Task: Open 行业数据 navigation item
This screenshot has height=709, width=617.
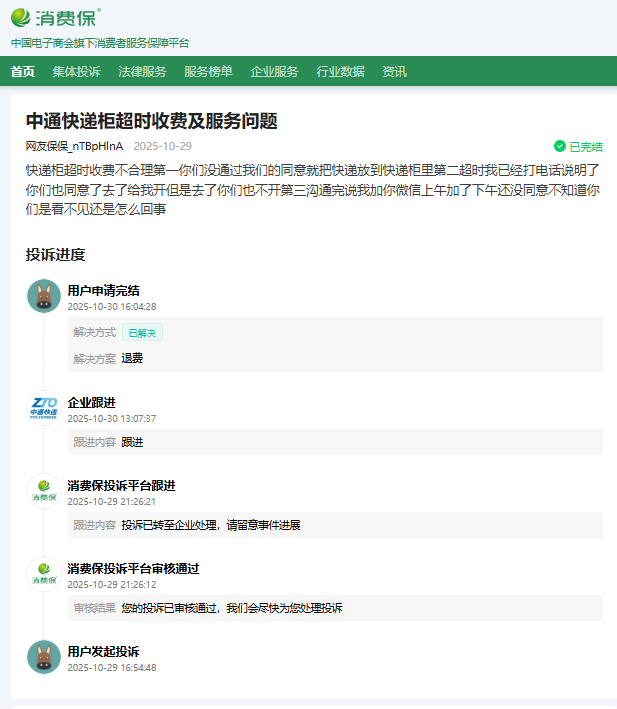Action: (340, 71)
